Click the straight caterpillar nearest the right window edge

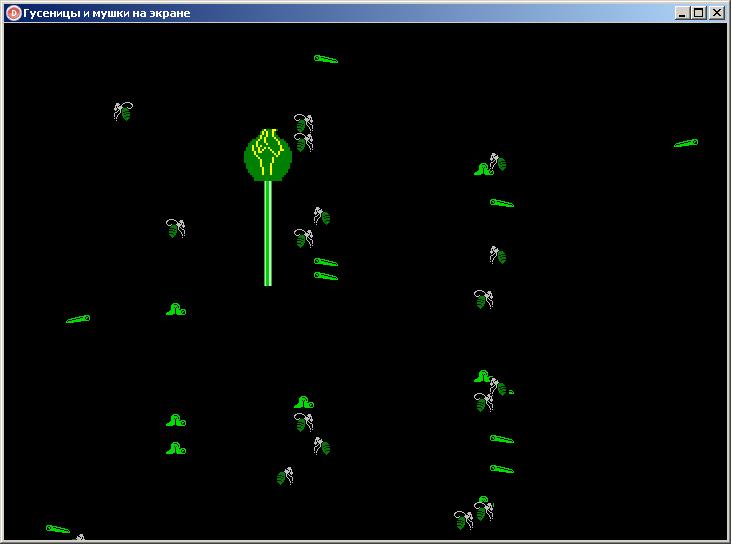[686, 143]
